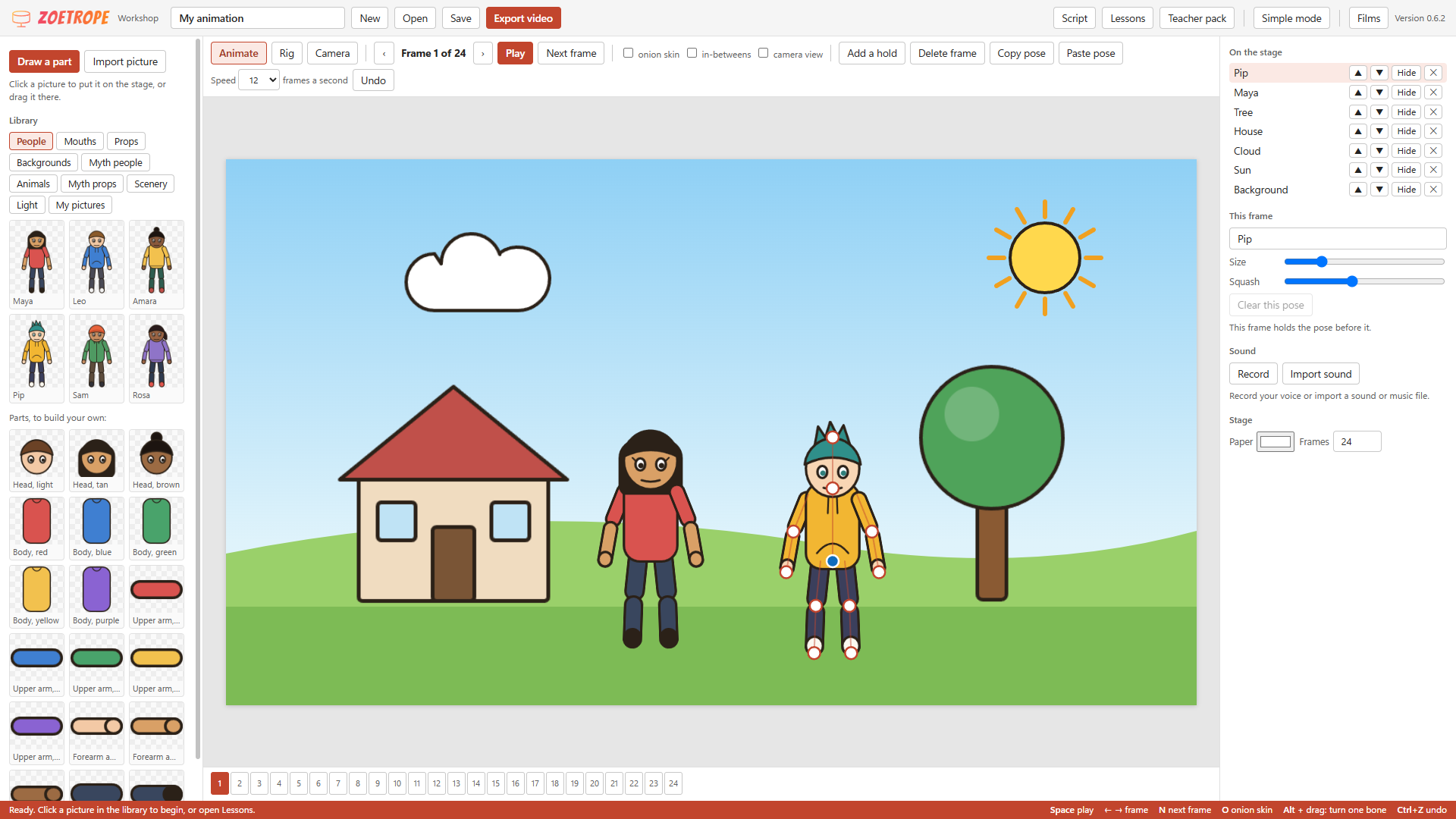Remove Tree from the stage
The image size is (1456, 819).
coord(1433,112)
